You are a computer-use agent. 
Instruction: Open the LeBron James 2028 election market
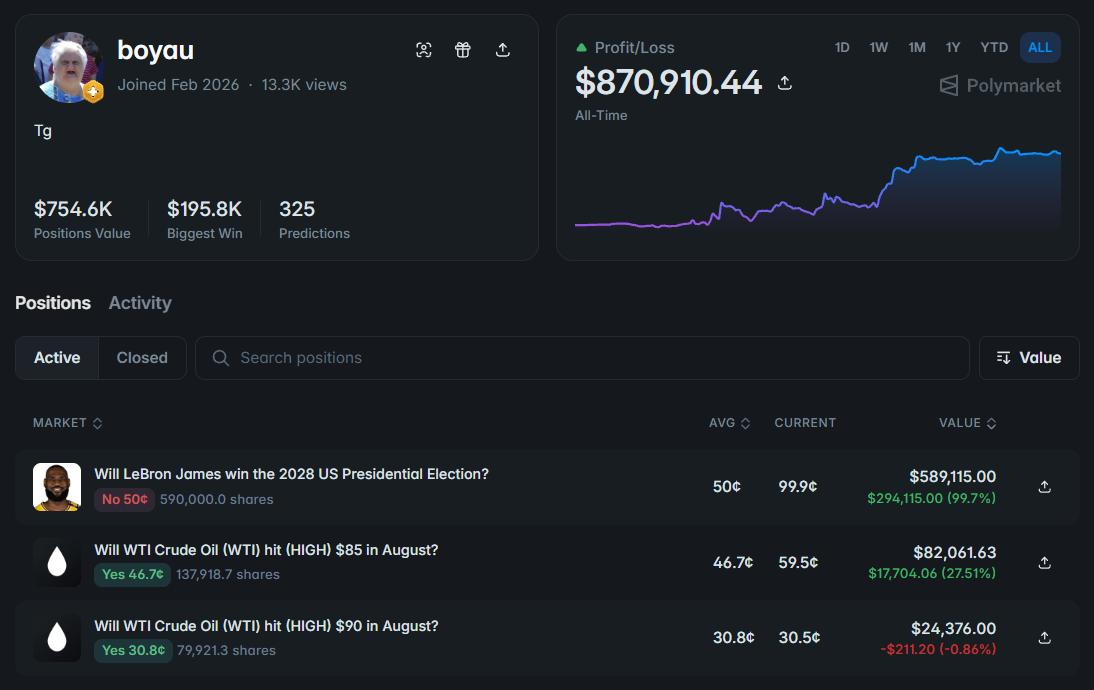pos(292,474)
